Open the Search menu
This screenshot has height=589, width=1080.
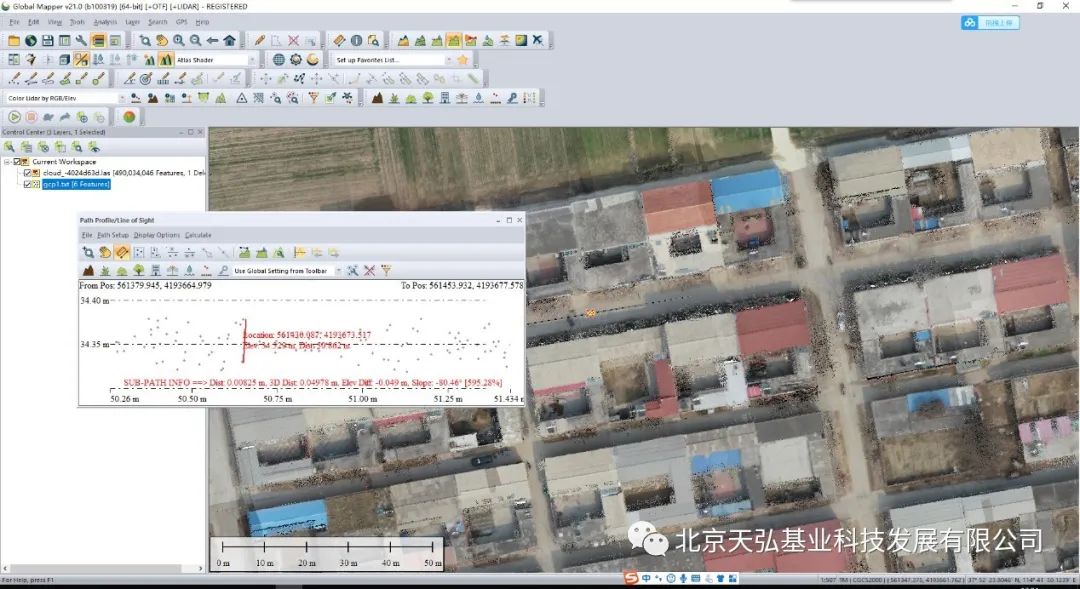(158, 22)
